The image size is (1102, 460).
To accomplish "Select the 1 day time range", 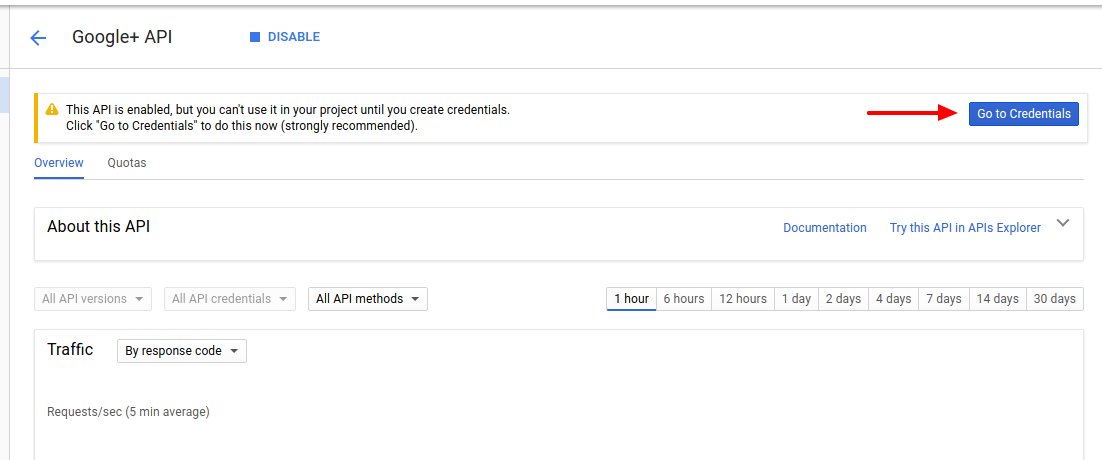I will (796, 299).
